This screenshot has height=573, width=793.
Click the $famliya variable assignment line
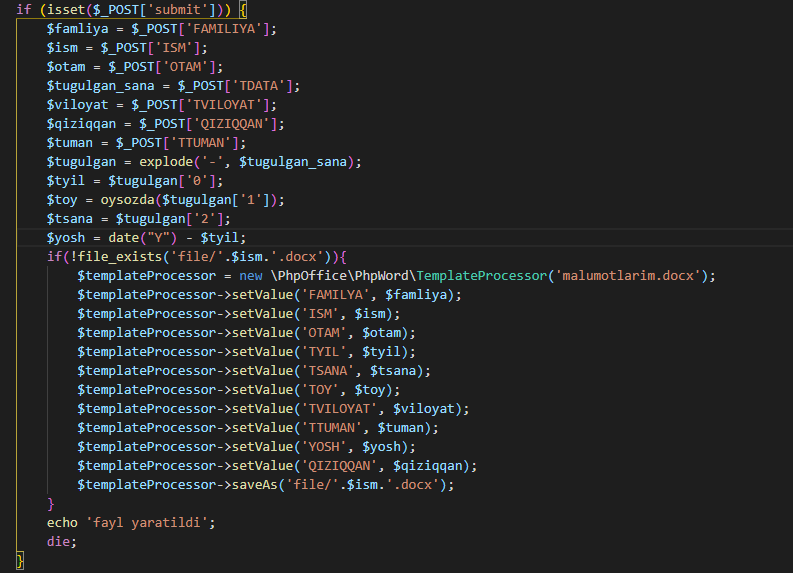(162, 29)
